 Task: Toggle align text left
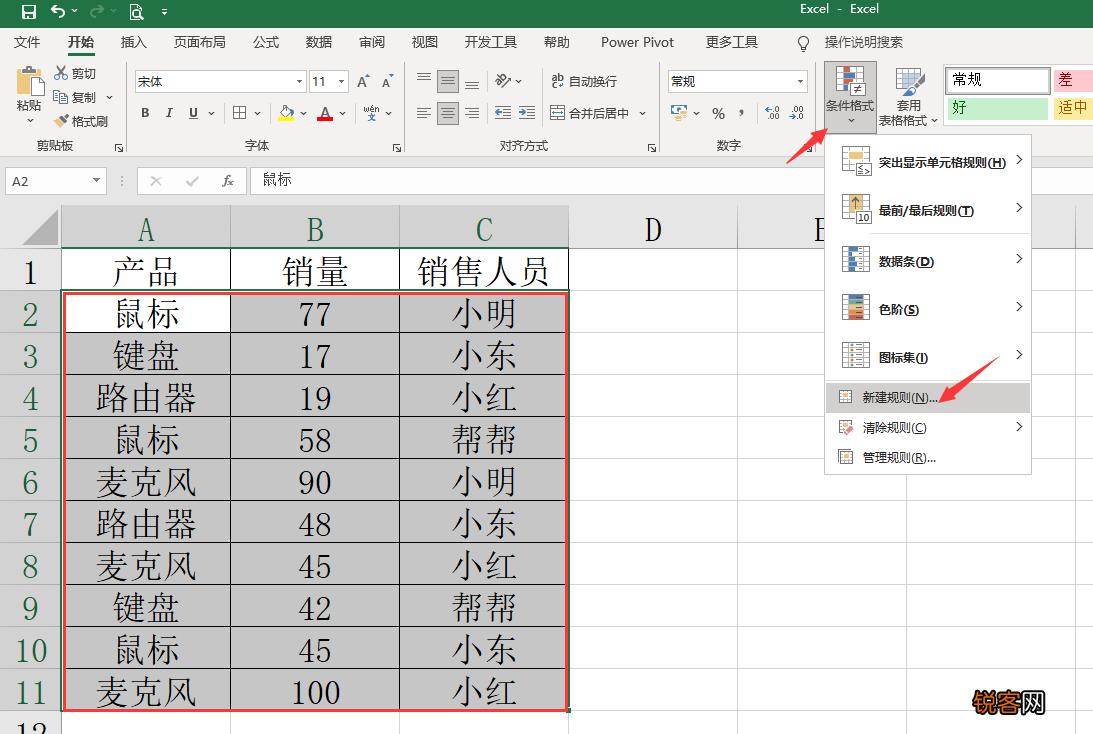[424, 113]
